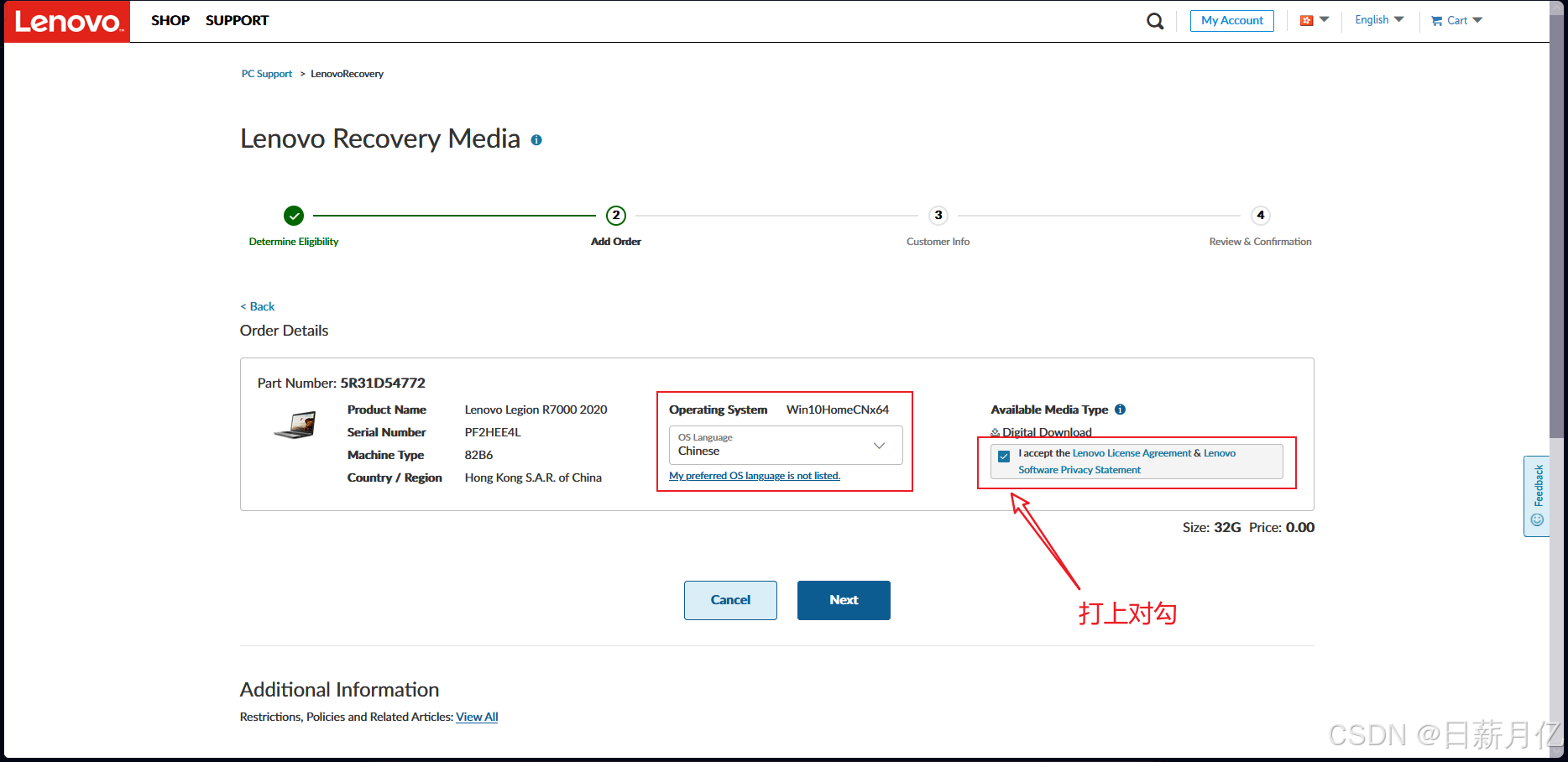1568x762 pixels.
Task: Open the SHOP menu
Action: pos(170,21)
